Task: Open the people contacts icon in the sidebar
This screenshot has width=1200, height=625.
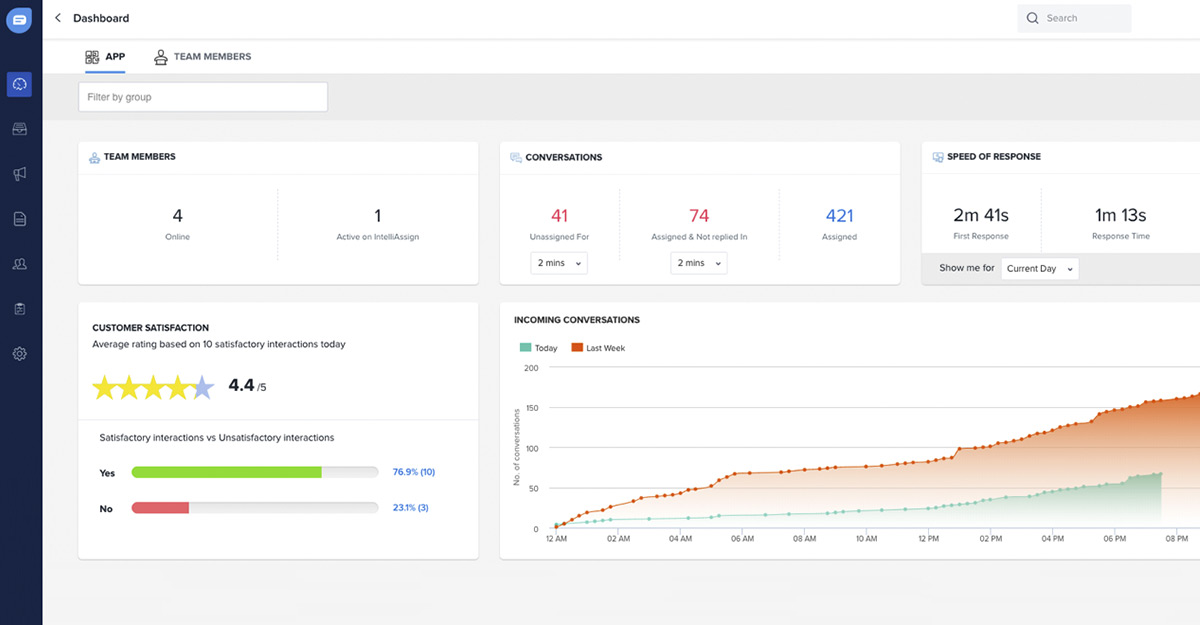Action: 19,264
